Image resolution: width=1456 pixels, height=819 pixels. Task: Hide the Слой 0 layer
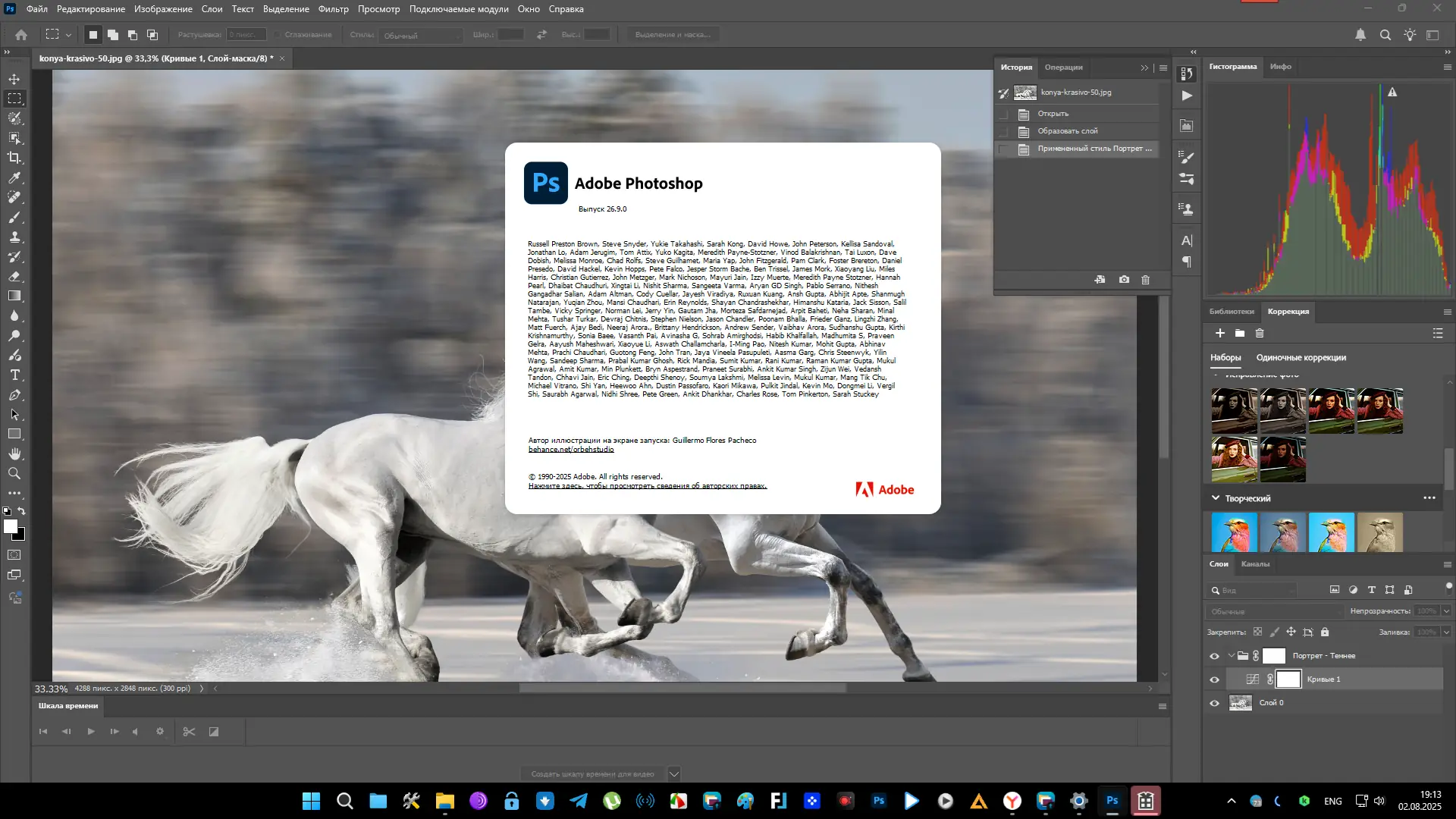pyautogui.click(x=1215, y=702)
